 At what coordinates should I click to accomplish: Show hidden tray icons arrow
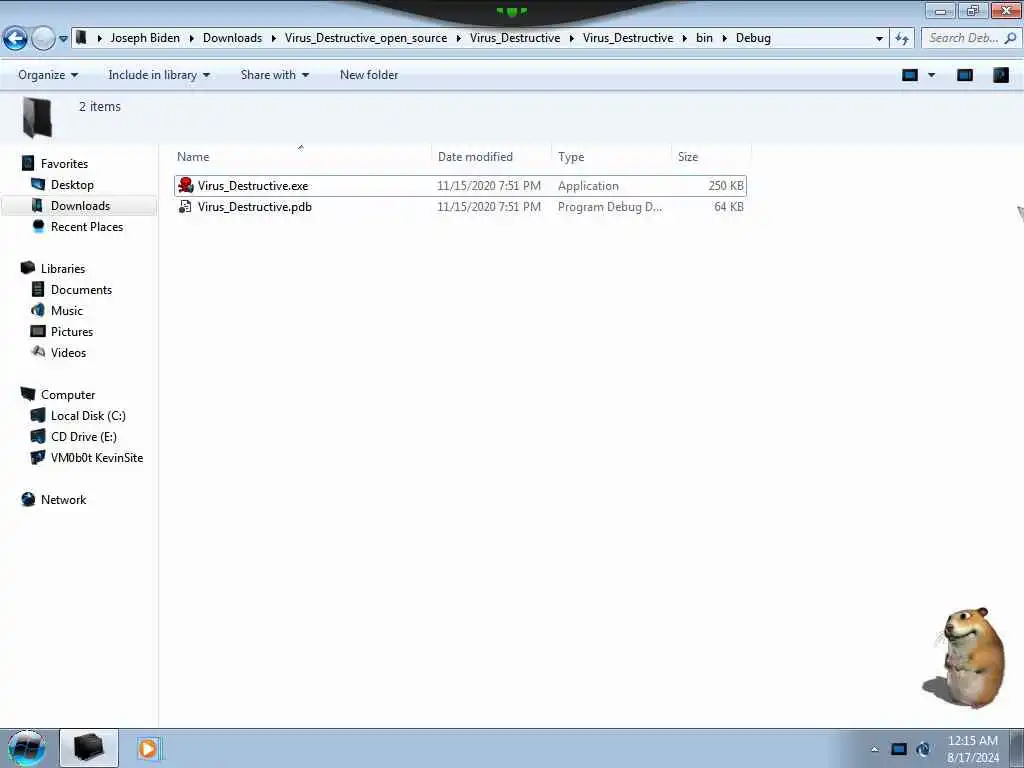(874, 749)
